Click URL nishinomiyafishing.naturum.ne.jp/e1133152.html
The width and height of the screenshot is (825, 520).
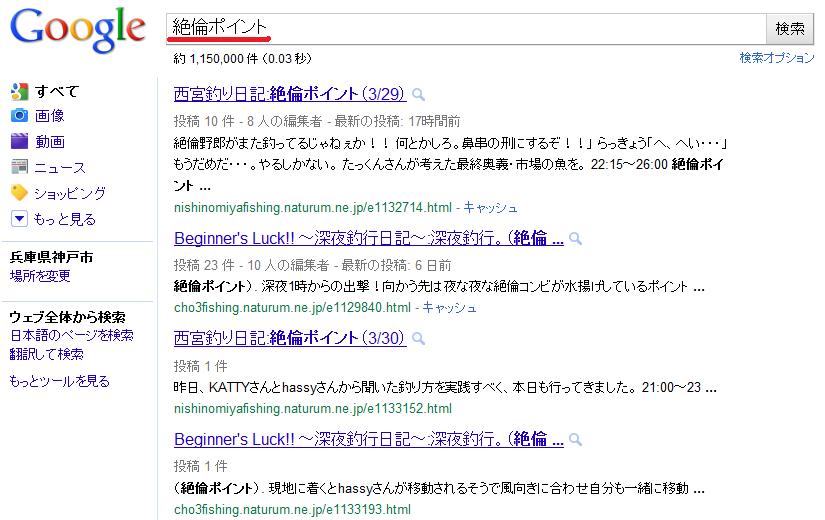click(313, 408)
